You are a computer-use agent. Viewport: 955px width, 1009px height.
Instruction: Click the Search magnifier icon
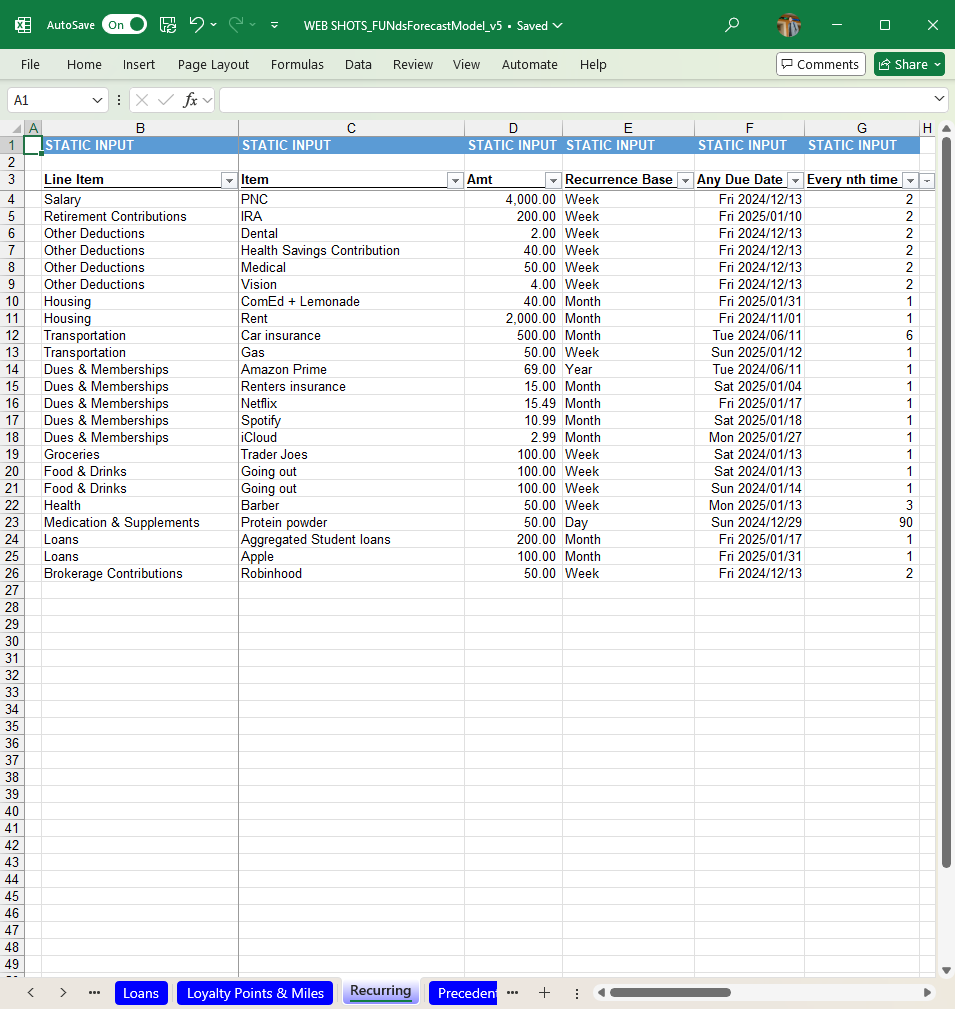point(732,25)
